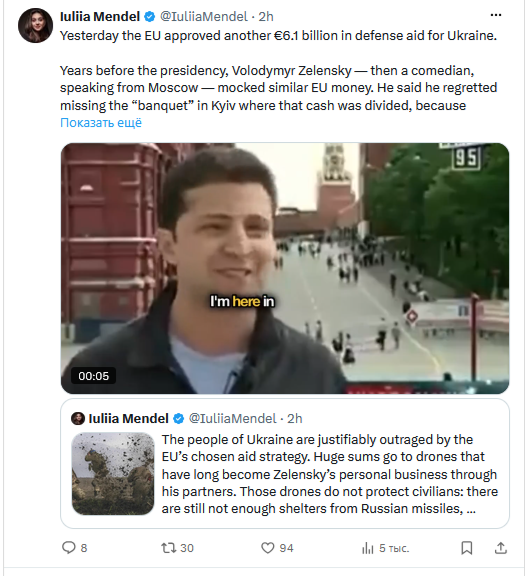The image size is (525, 576).
Task: Click the @IuliiaMendel handle in main post
Action: click(204, 17)
